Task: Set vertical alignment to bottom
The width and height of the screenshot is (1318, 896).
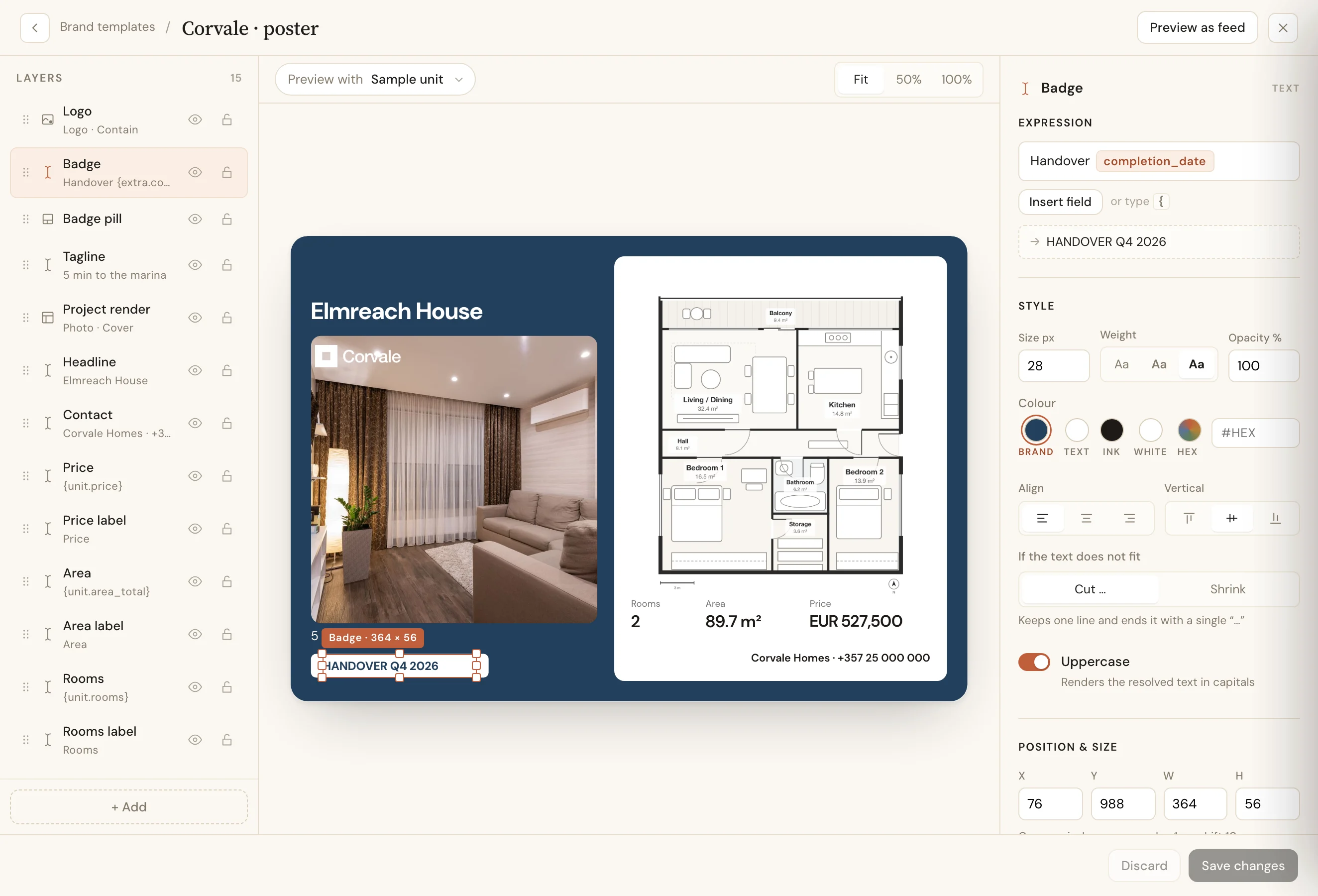Action: (1276, 518)
